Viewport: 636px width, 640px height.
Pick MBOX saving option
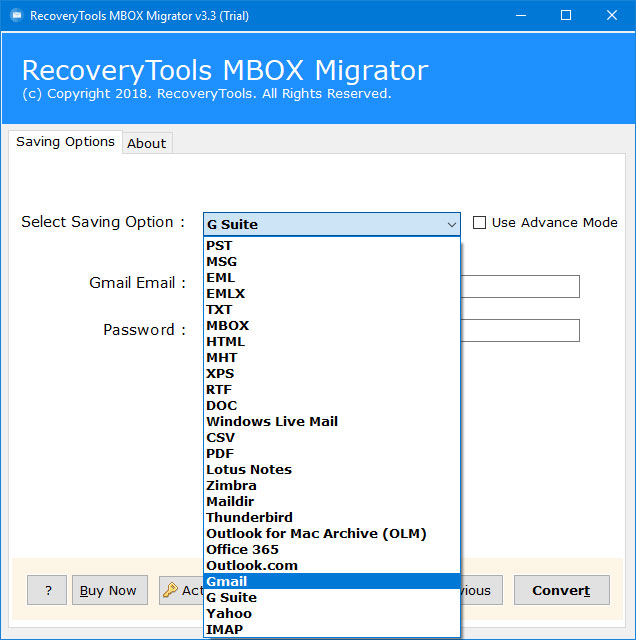point(332,326)
